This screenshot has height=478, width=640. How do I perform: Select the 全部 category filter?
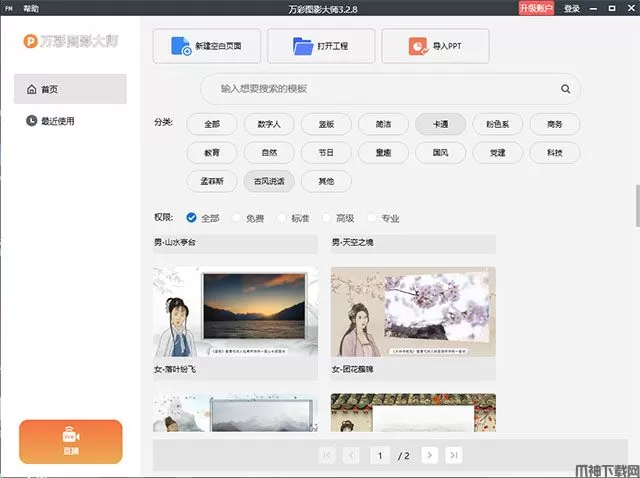(212, 124)
